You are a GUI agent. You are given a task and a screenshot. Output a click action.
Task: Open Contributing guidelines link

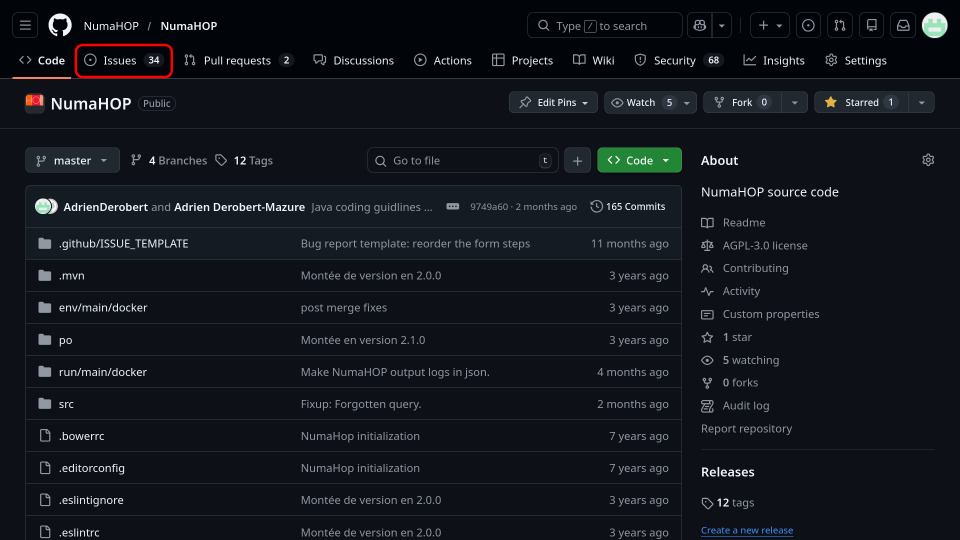(745, 268)
